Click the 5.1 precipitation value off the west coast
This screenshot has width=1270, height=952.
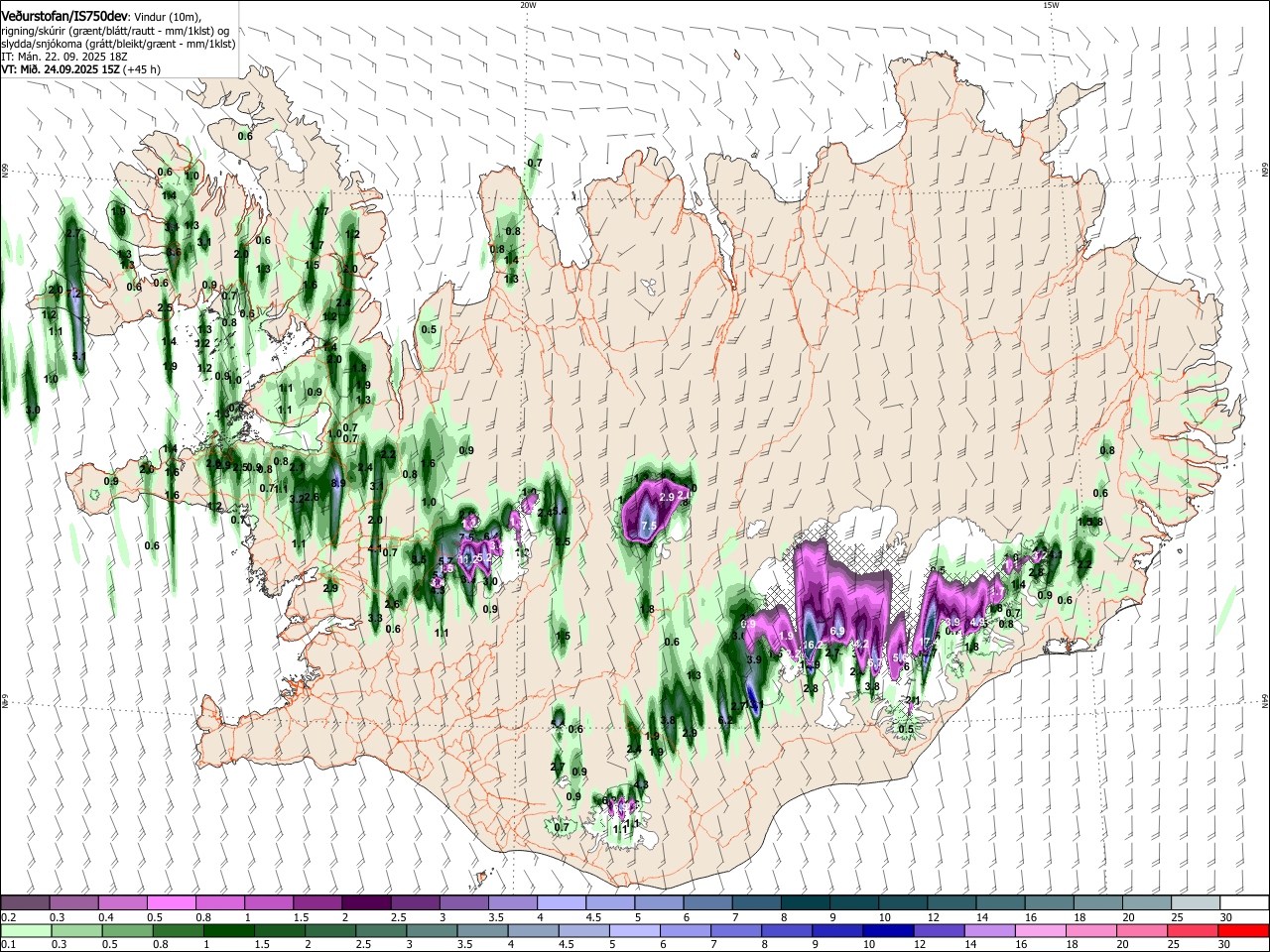point(79,357)
